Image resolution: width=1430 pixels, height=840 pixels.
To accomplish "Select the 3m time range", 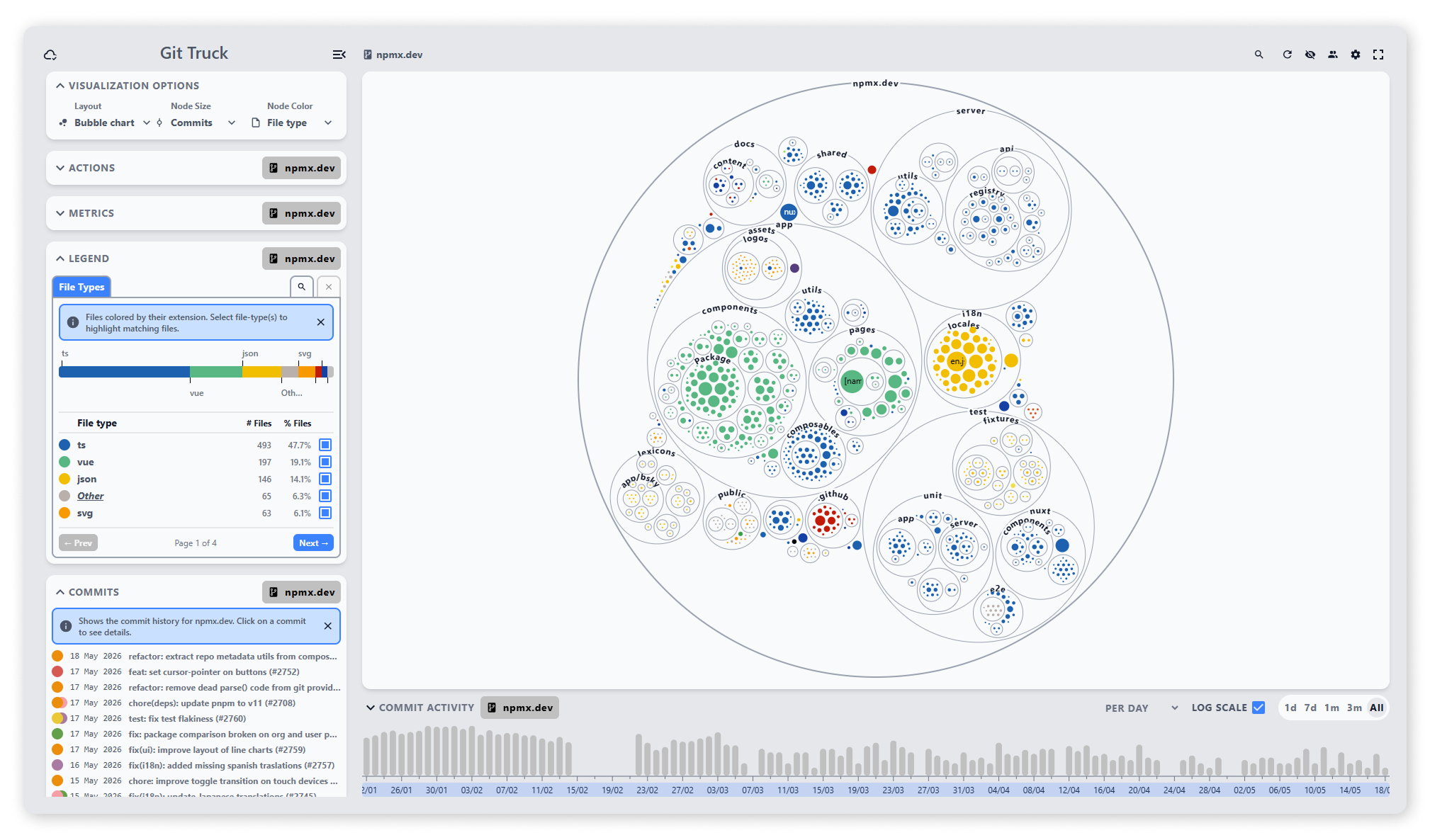I will coord(1354,708).
